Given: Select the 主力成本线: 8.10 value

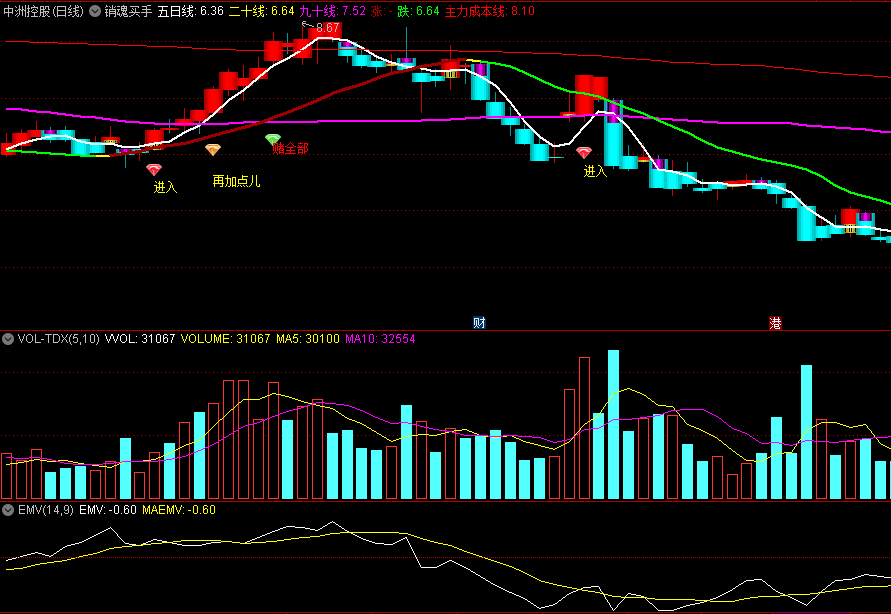Looking at the screenshot, I should 489,11.
